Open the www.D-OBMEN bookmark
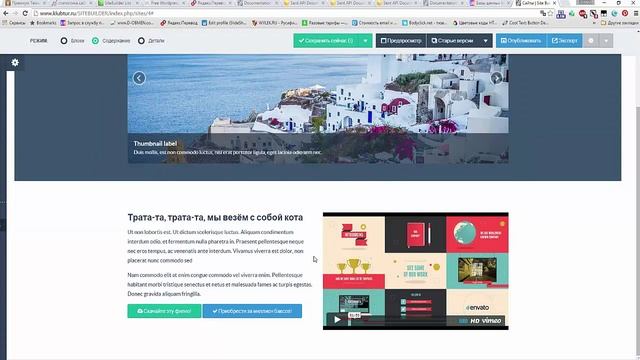 pos(132,23)
